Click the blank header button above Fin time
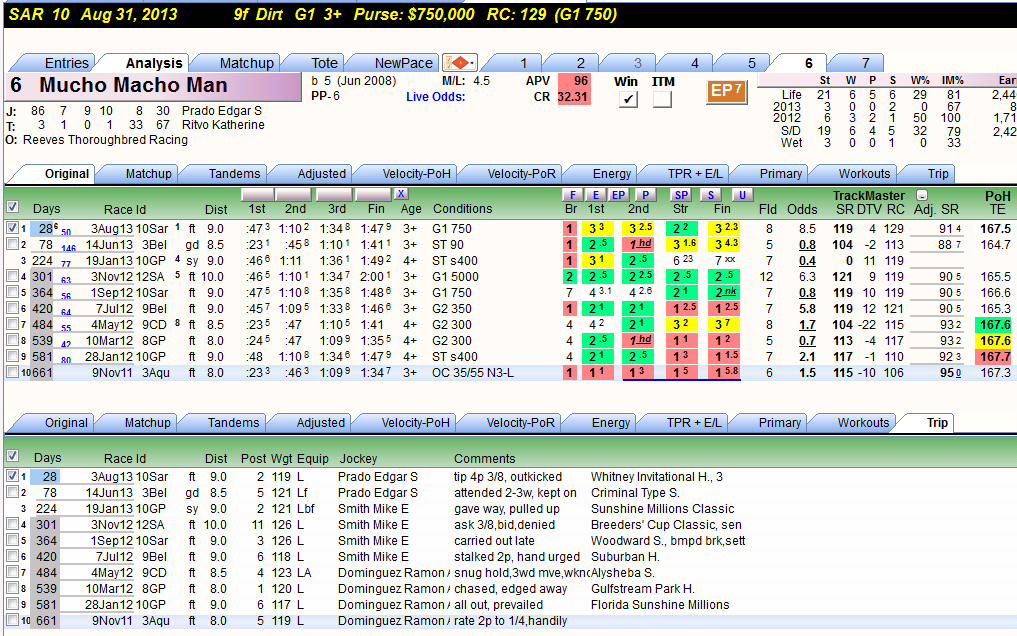 (x=374, y=194)
